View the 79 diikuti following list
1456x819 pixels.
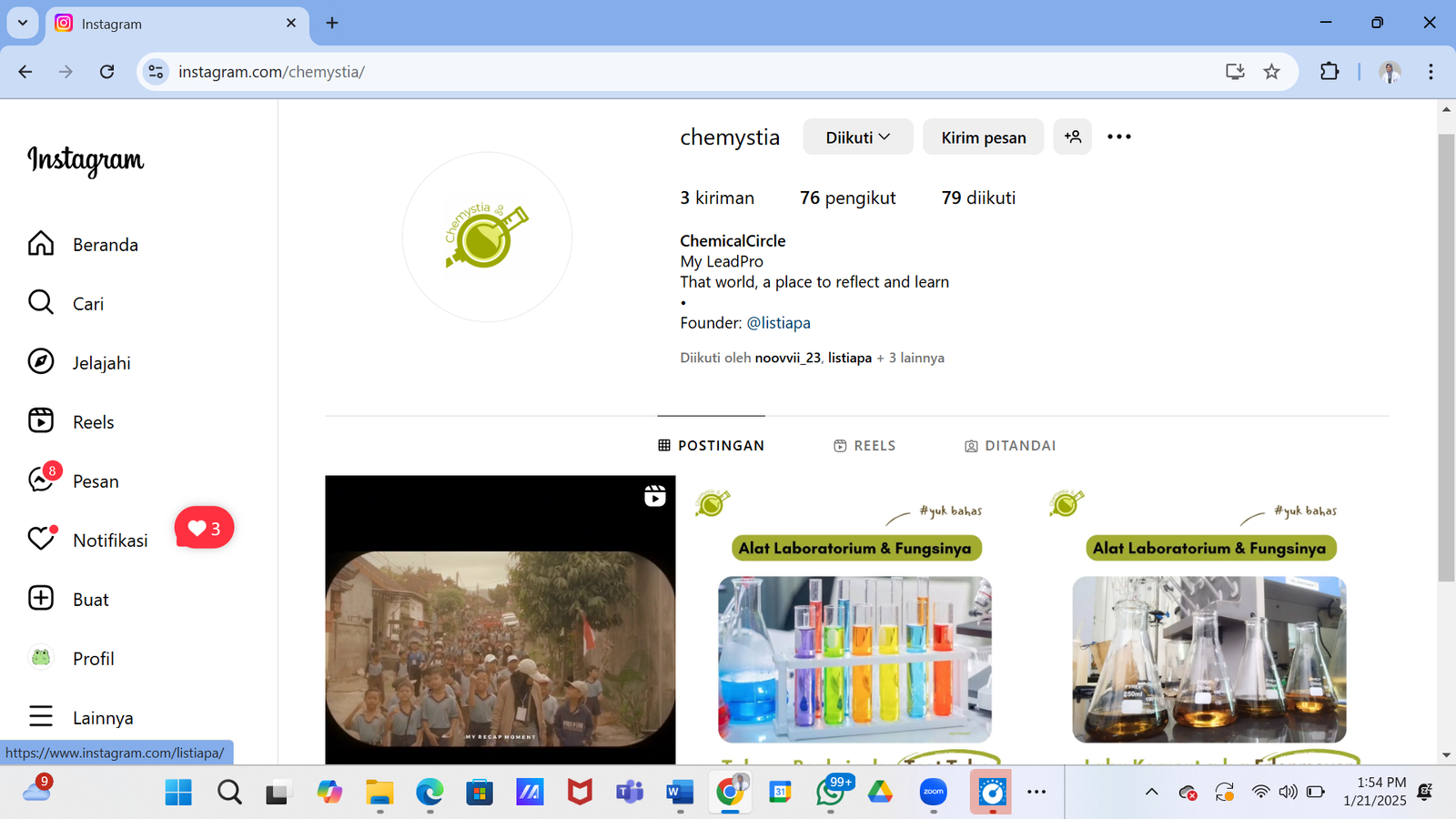[x=978, y=197]
